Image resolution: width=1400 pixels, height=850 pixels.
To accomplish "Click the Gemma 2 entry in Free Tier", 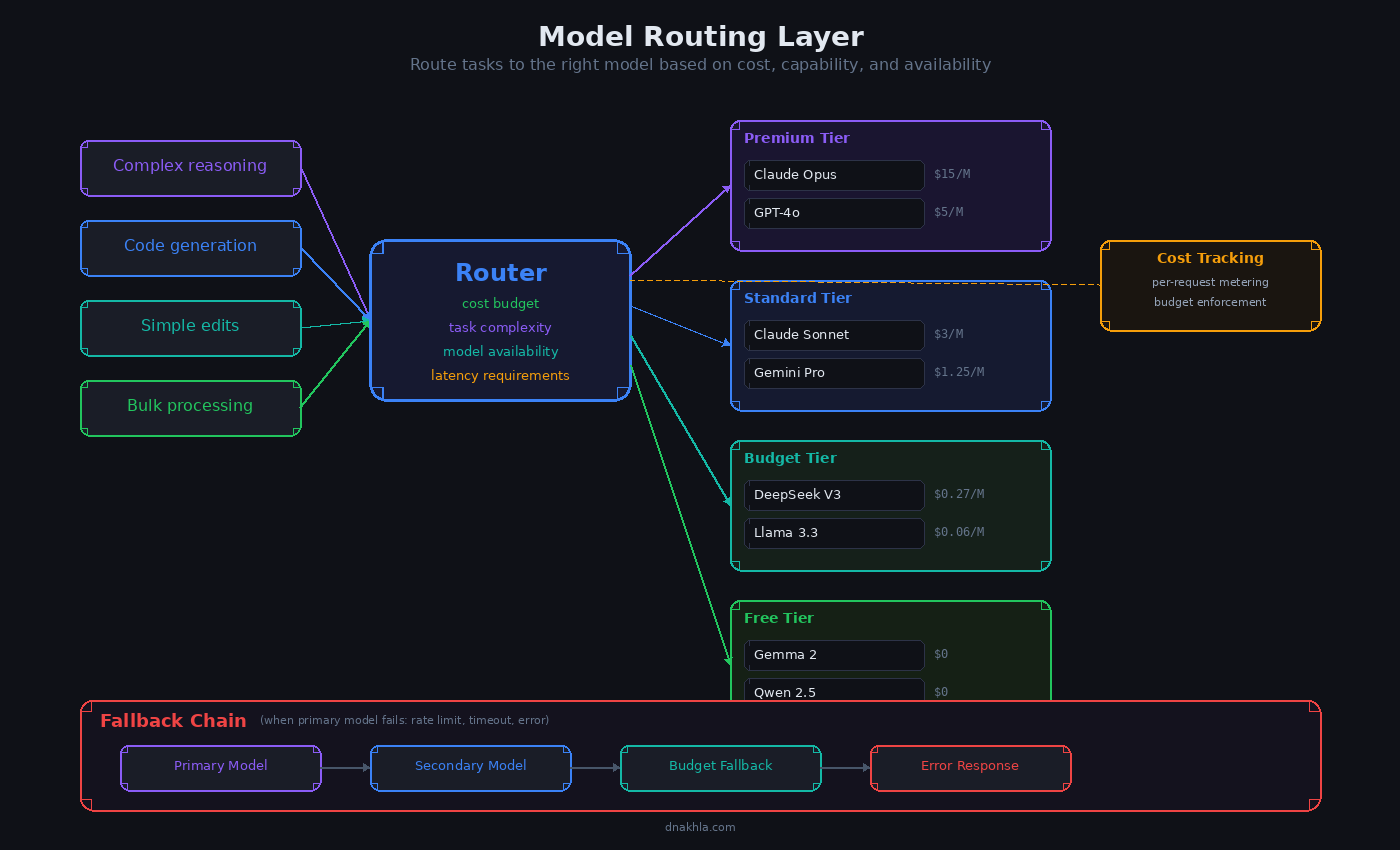I will (834, 655).
